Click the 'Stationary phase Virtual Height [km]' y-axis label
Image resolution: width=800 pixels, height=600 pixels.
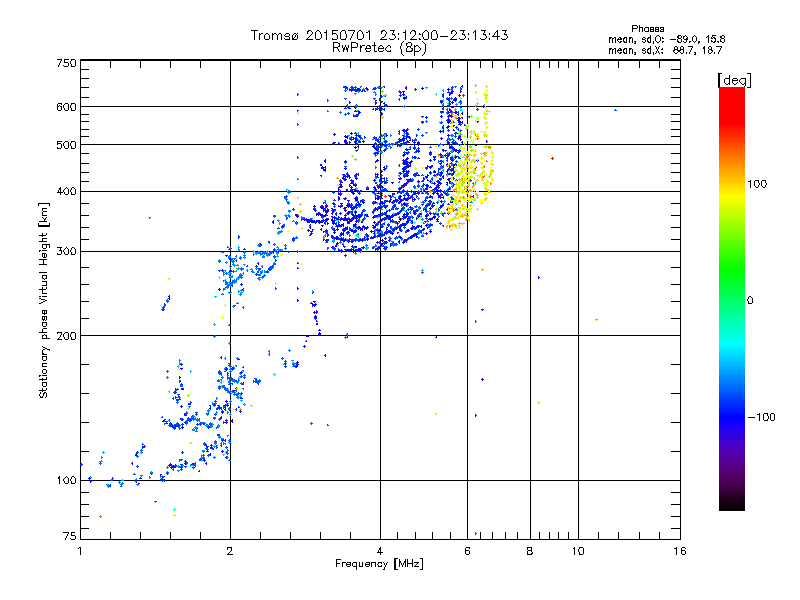pyautogui.click(x=44, y=301)
